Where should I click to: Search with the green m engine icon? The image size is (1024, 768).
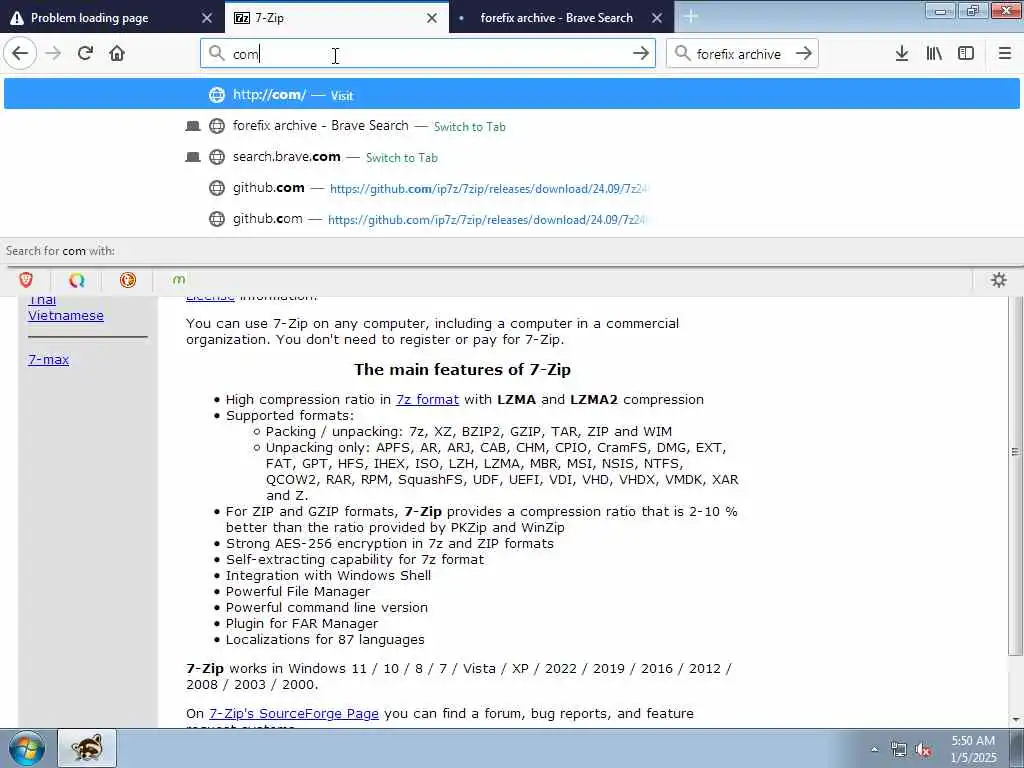click(x=179, y=280)
